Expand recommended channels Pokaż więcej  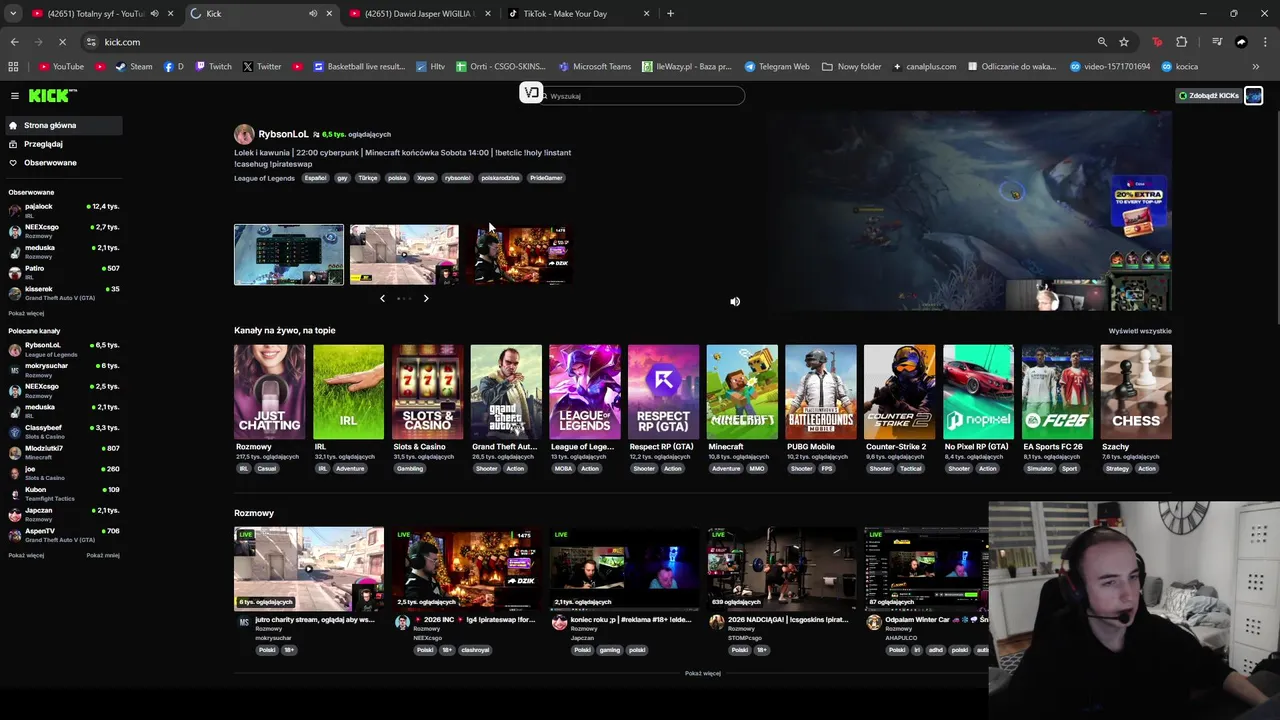point(26,555)
